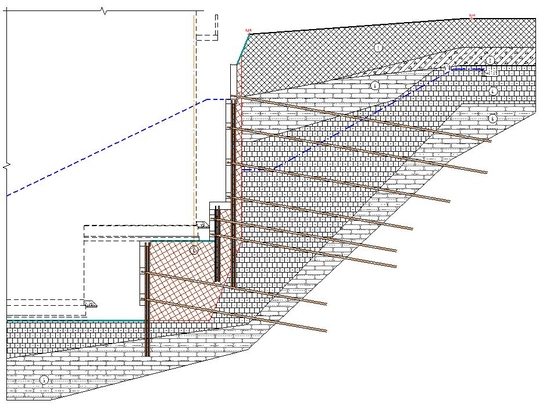Select dashed L-shaped outline near top
Viewport: 543px width, 404px height.
[207, 28]
